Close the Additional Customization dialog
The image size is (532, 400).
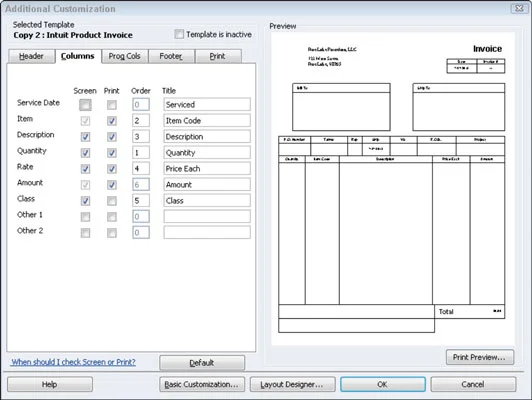[519, 8]
